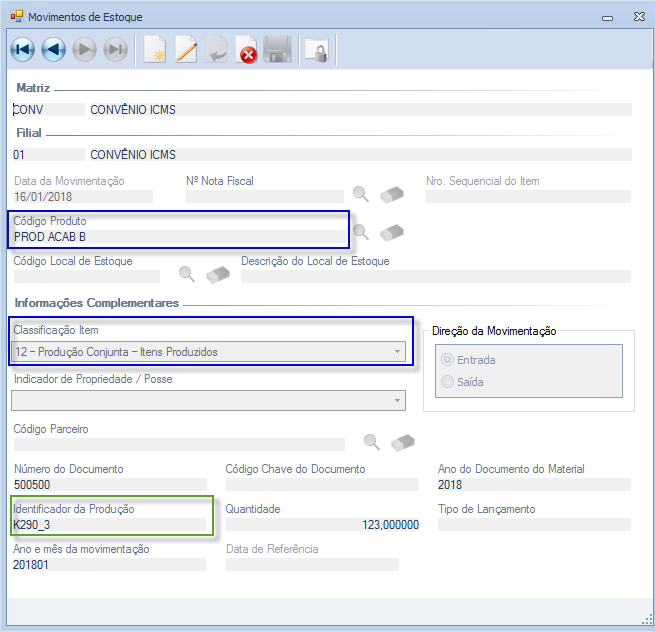Click the edit record pencil icon
The width and height of the screenshot is (655, 632).
[186, 50]
